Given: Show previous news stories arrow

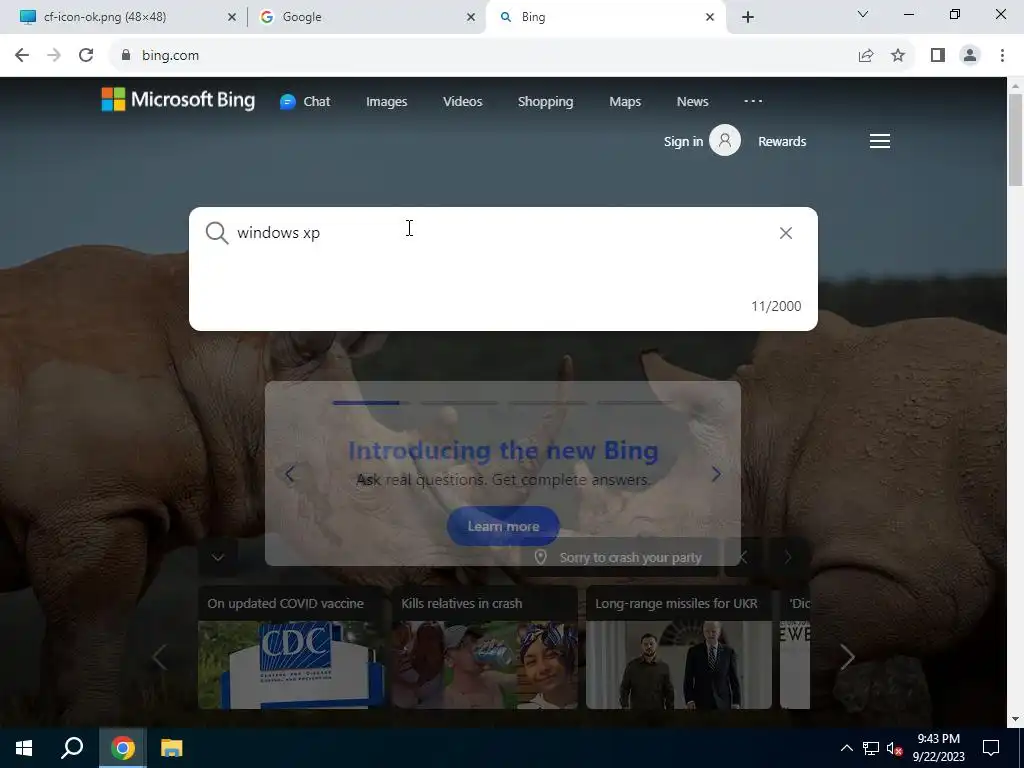Looking at the screenshot, I should [x=159, y=657].
